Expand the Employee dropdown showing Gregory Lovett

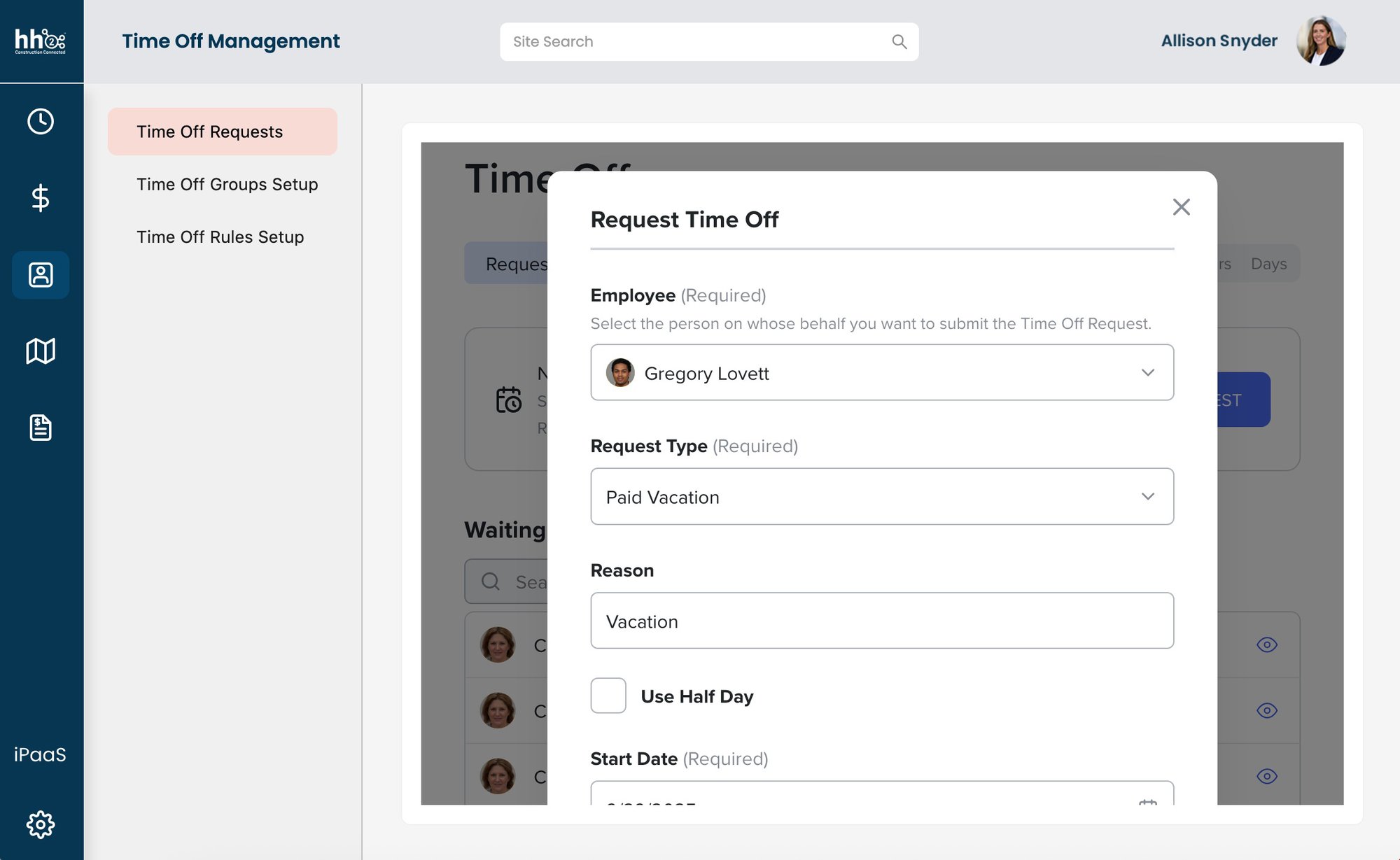click(881, 373)
